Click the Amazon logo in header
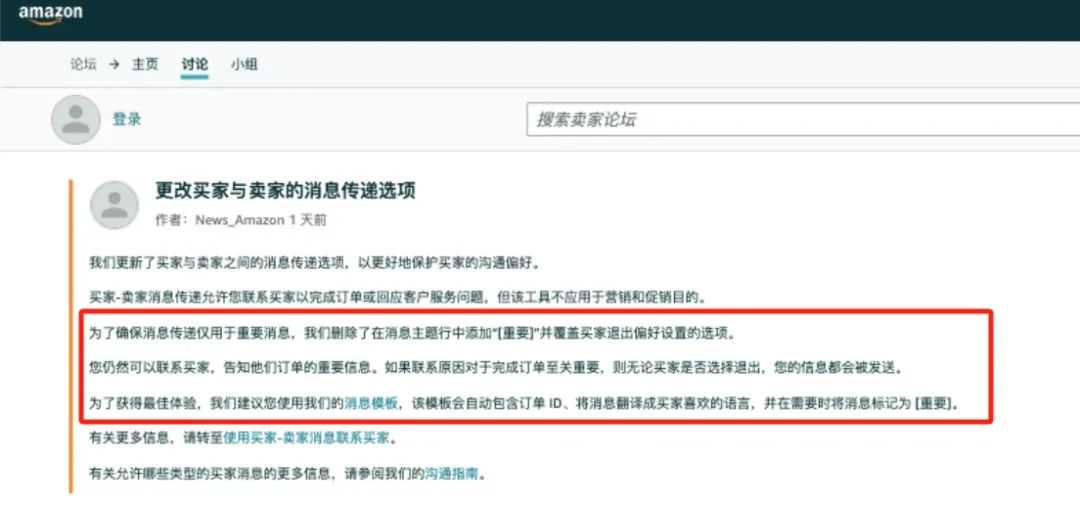1080x508 pixels. (50, 14)
